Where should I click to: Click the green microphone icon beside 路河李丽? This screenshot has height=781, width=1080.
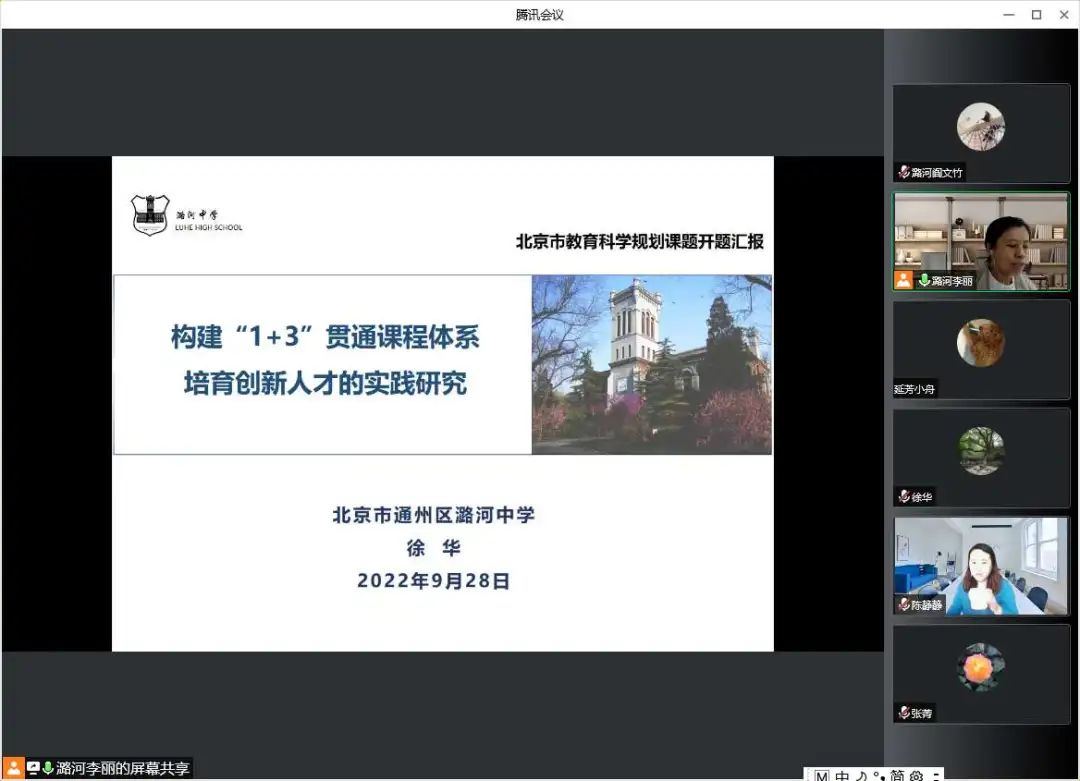click(x=924, y=281)
